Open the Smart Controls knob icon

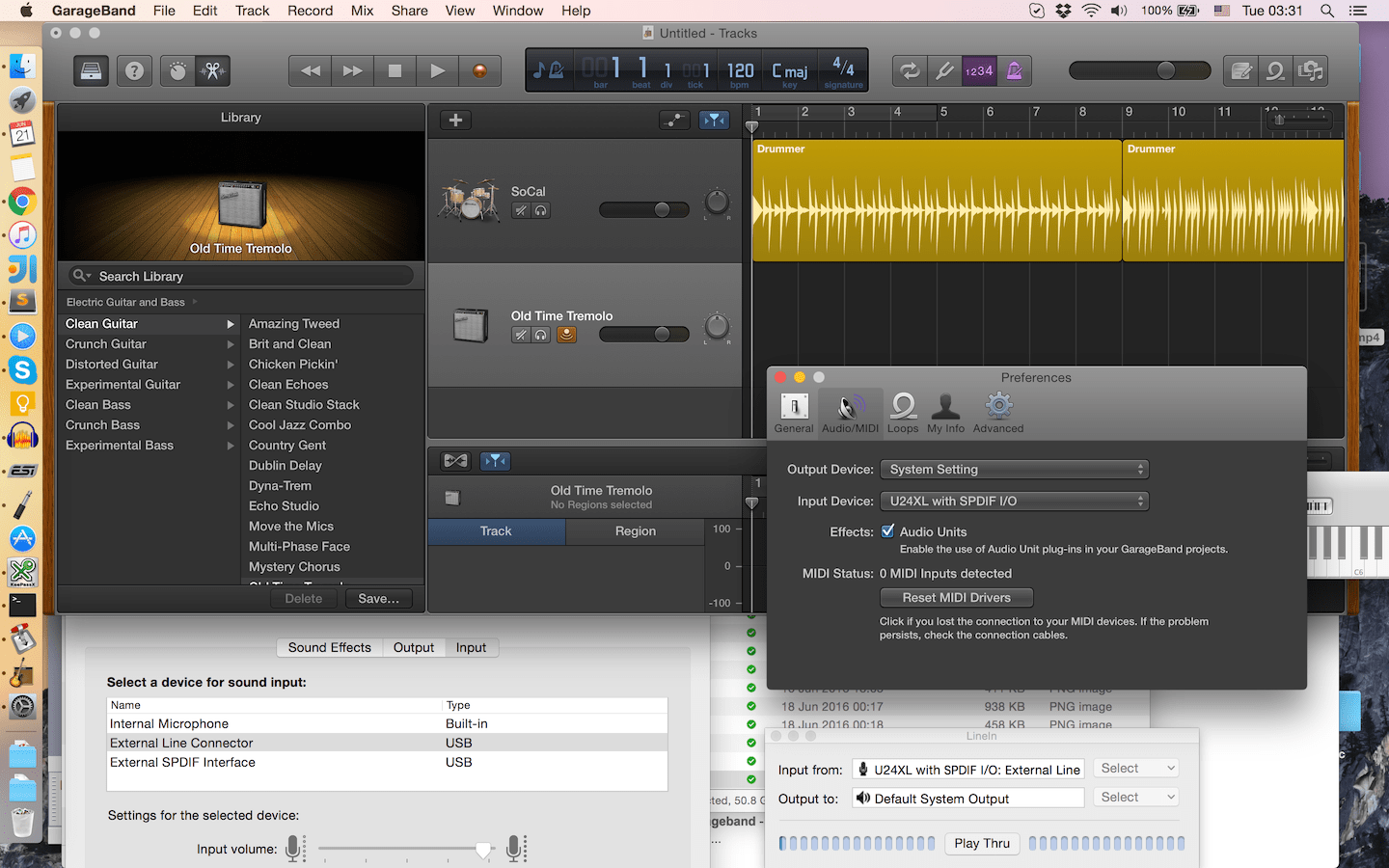click(179, 70)
